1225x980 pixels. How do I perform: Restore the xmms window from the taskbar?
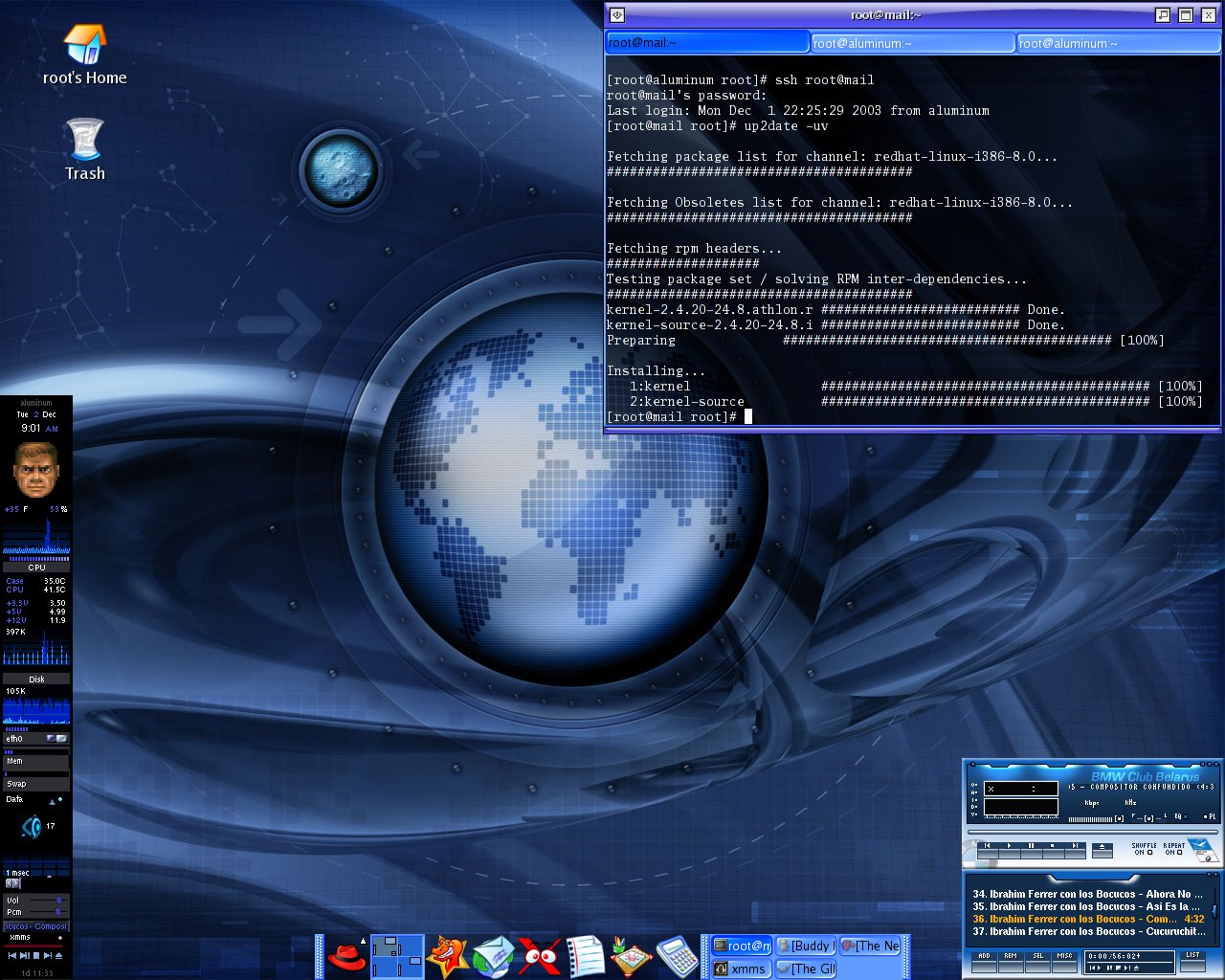click(742, 969)
